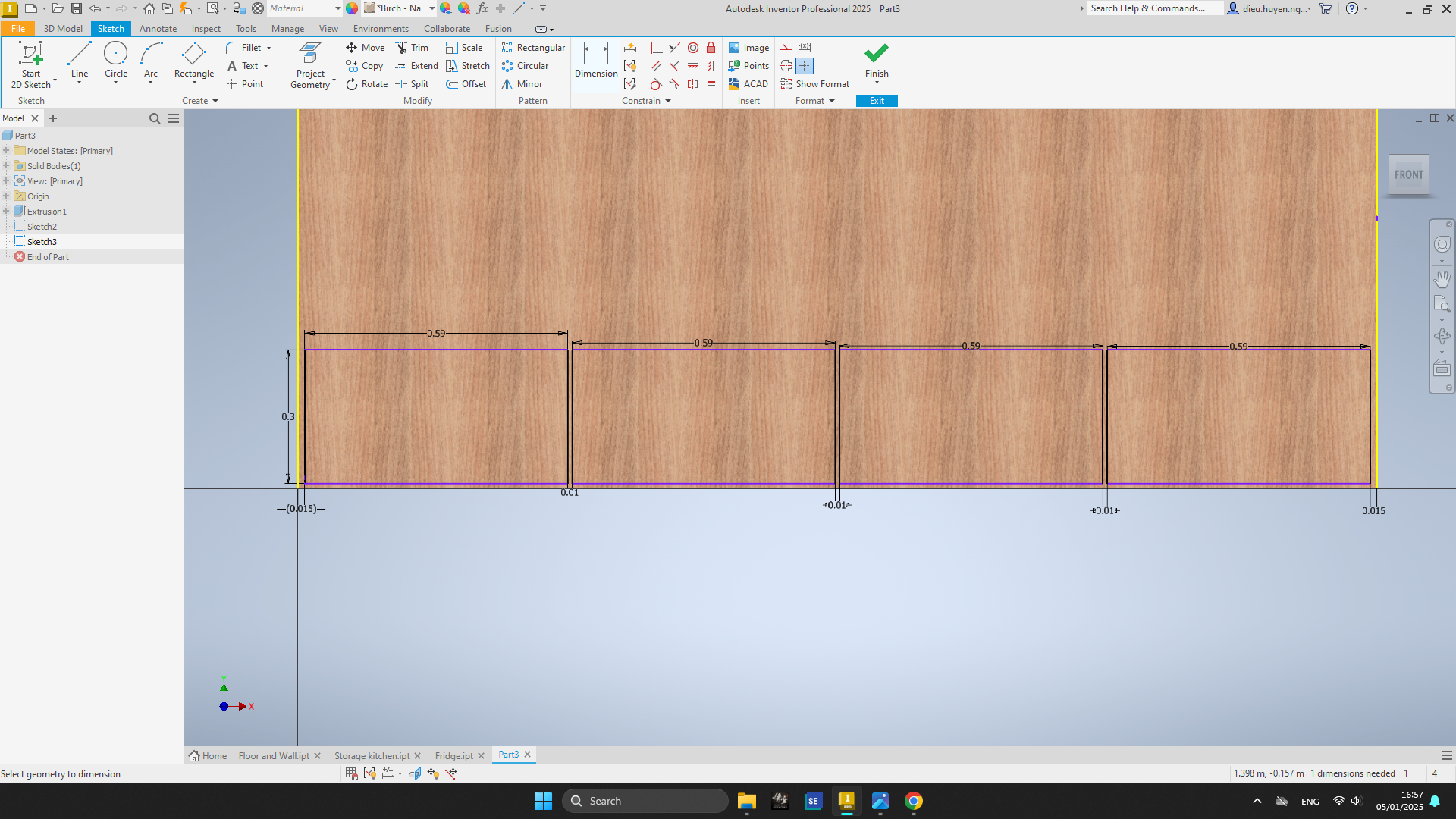The width and height of the screenshot is (1456, 819).
Task: Switch to Storage kitchen.ipt document tab
Action: pos(372,756)
